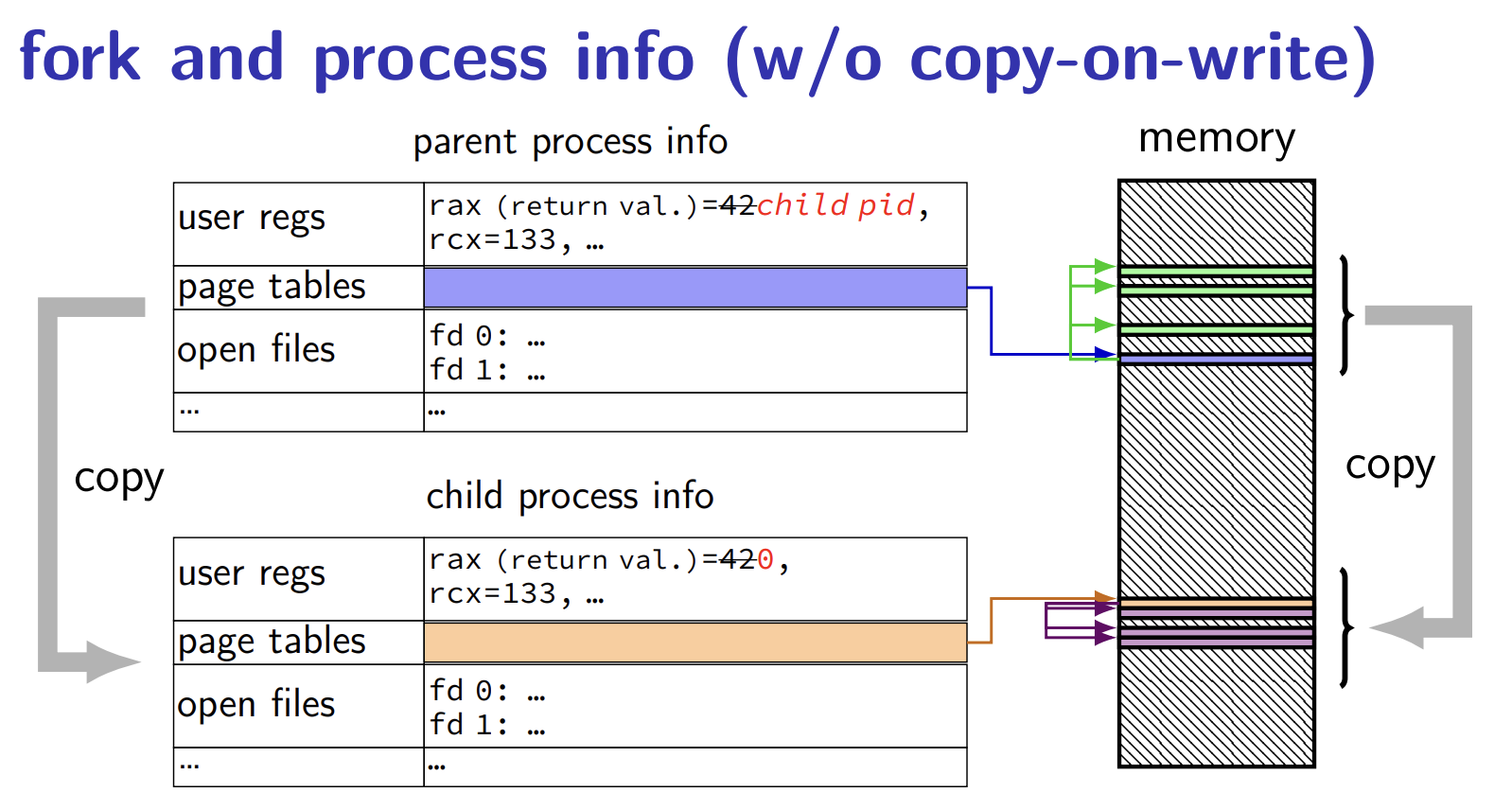Image resolution: width=1512 pixels, height=810 pixels.
Task: Click the lowest purple stripe in memory
Action: 1216,643
